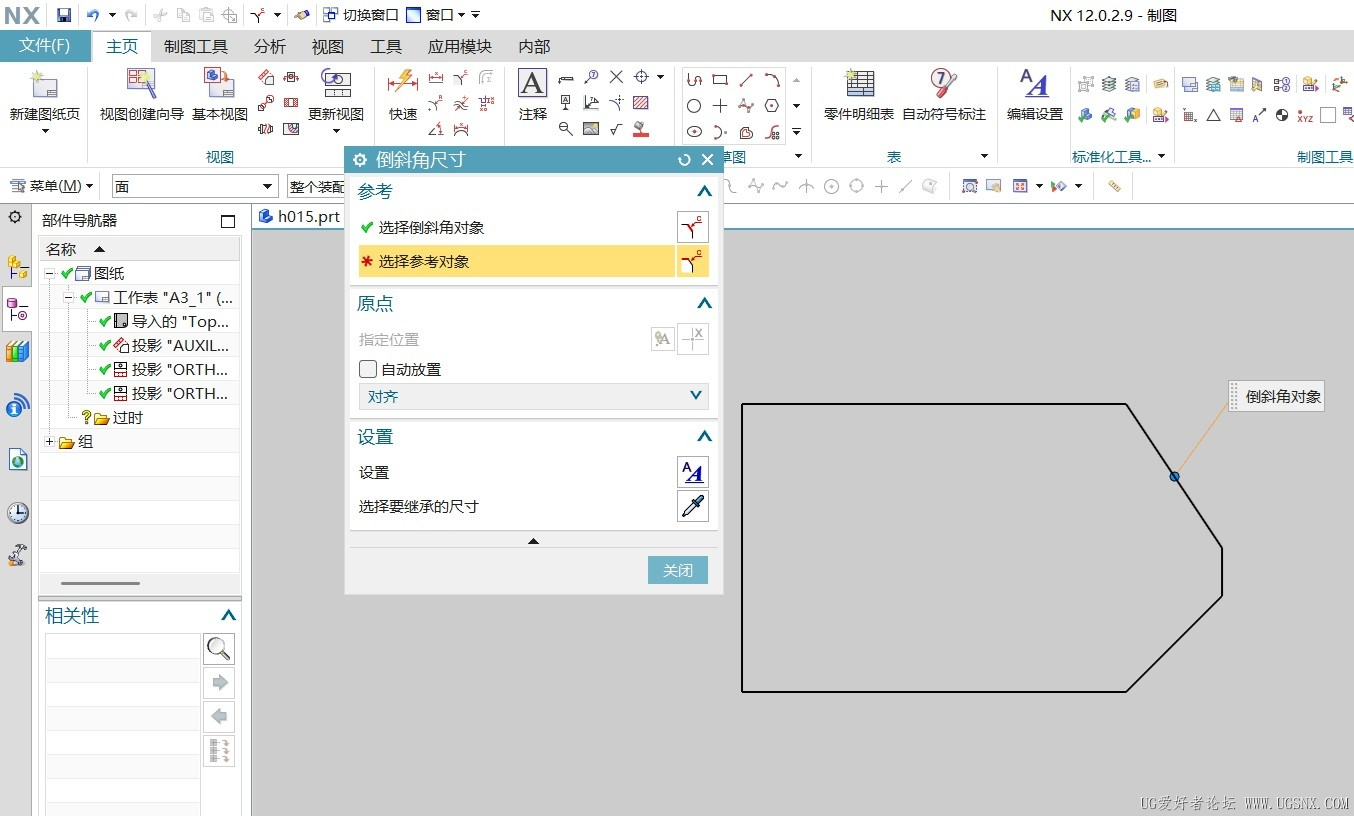Screen dimensions: 1354x816
Task: Open the 菜单(M) menu button
Action: [x=52, y=186]
